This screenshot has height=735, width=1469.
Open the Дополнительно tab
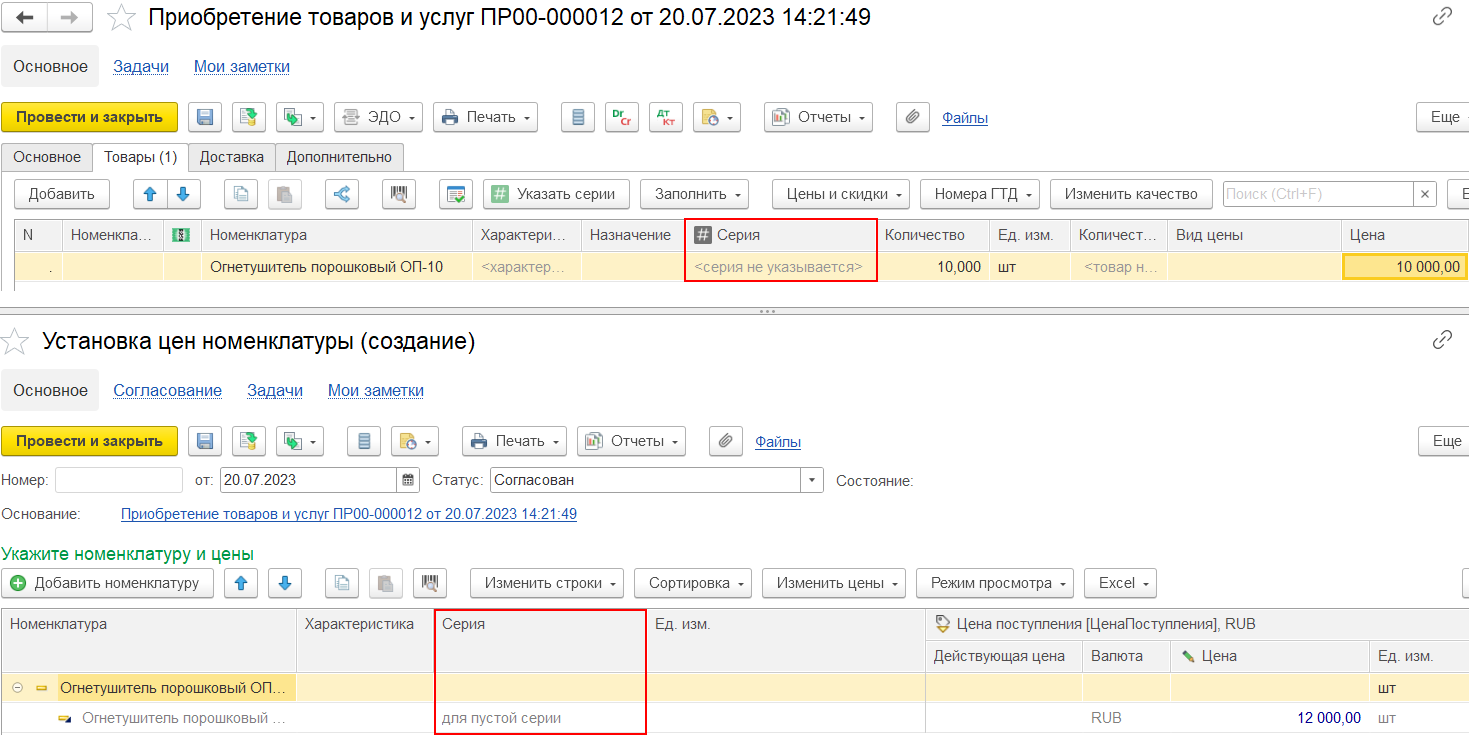(x=339, y=157)
